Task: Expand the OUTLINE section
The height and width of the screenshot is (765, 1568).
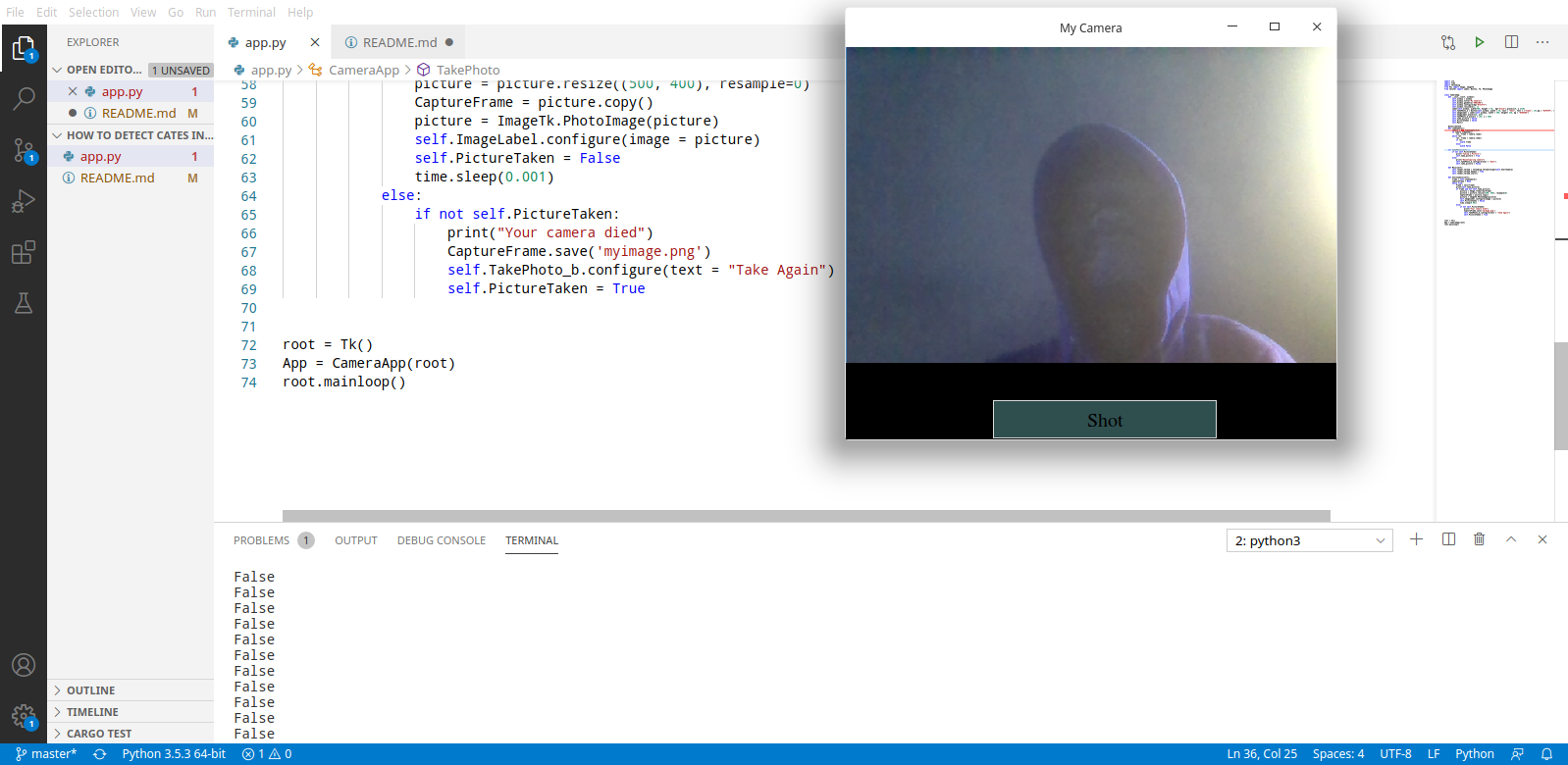Action: pyautogui.click(x=90, y=690)
